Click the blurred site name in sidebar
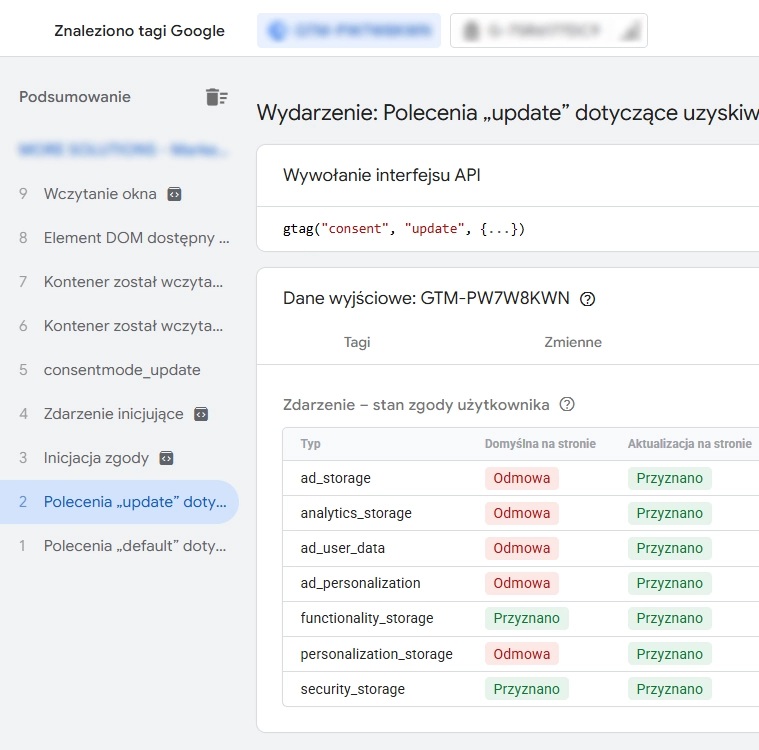Screen dimensions: 759x750 click(x=124, y=150)
